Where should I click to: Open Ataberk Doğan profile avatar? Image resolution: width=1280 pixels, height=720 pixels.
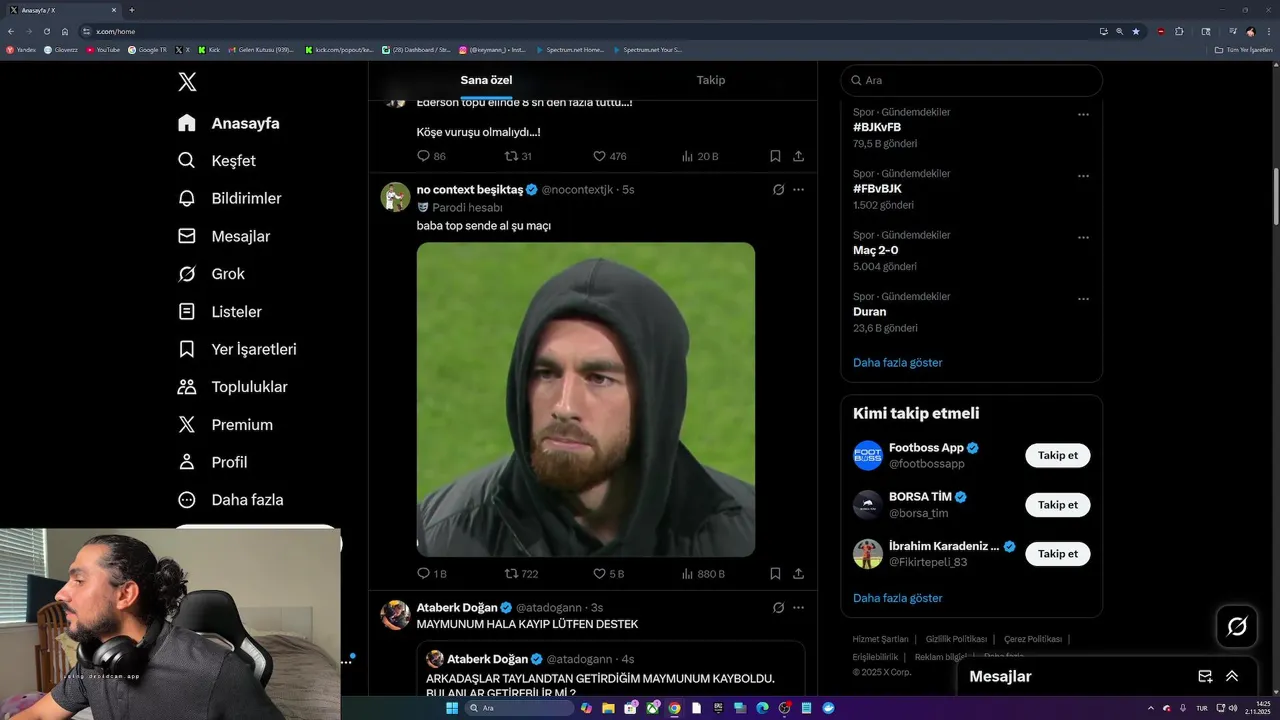[395, 615]
